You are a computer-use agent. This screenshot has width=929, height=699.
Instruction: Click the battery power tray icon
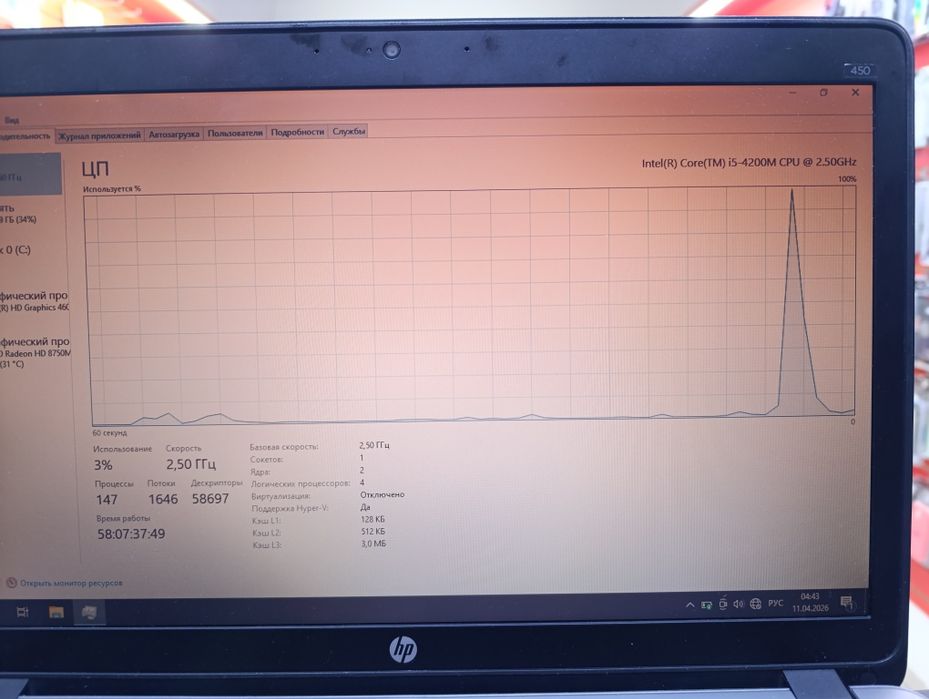[x=706, y=605]
